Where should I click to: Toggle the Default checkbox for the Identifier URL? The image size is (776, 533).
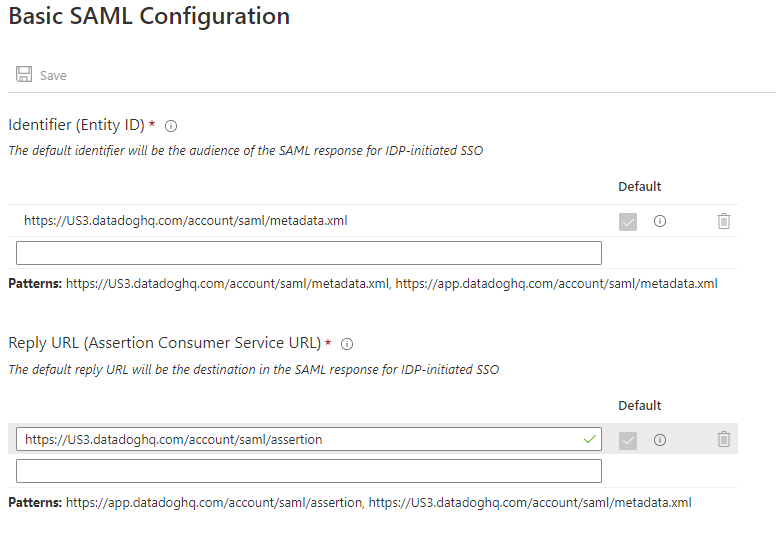click(x=628, y=221)
